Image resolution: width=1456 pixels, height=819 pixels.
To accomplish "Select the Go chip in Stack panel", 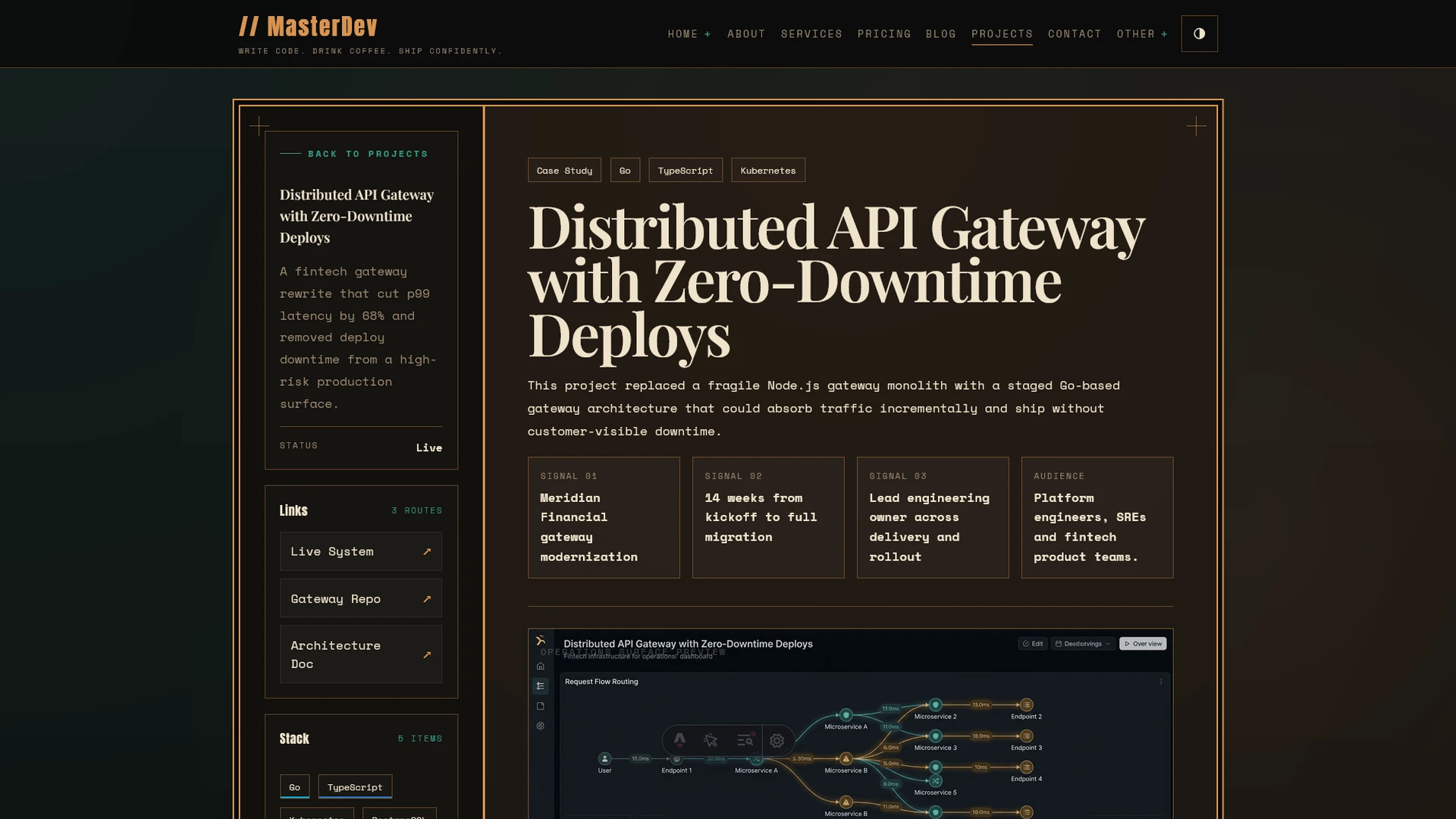I will pyautogui.click(x=294, y=786).
